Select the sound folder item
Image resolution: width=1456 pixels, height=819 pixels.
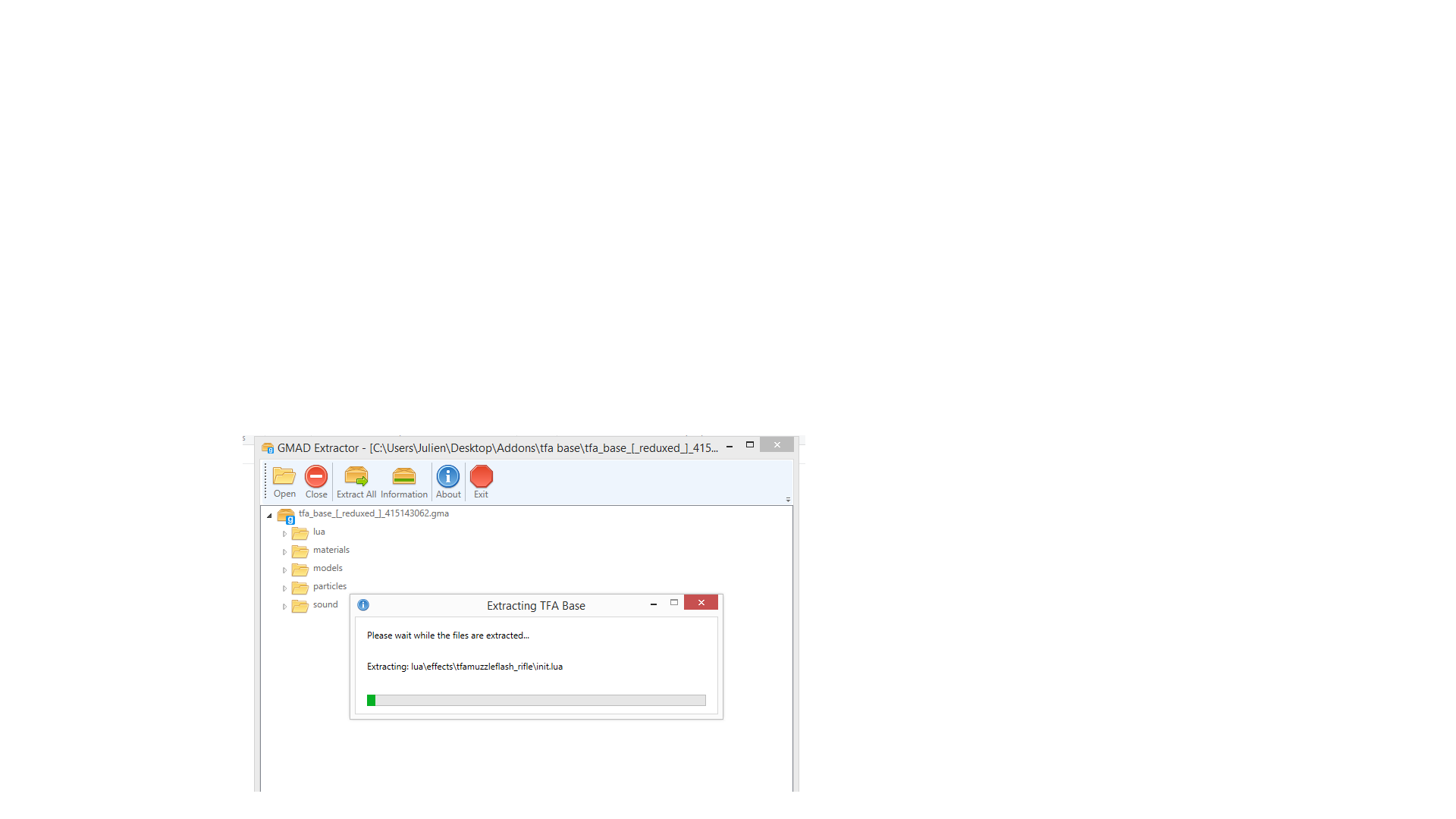[x=324, y=604]
